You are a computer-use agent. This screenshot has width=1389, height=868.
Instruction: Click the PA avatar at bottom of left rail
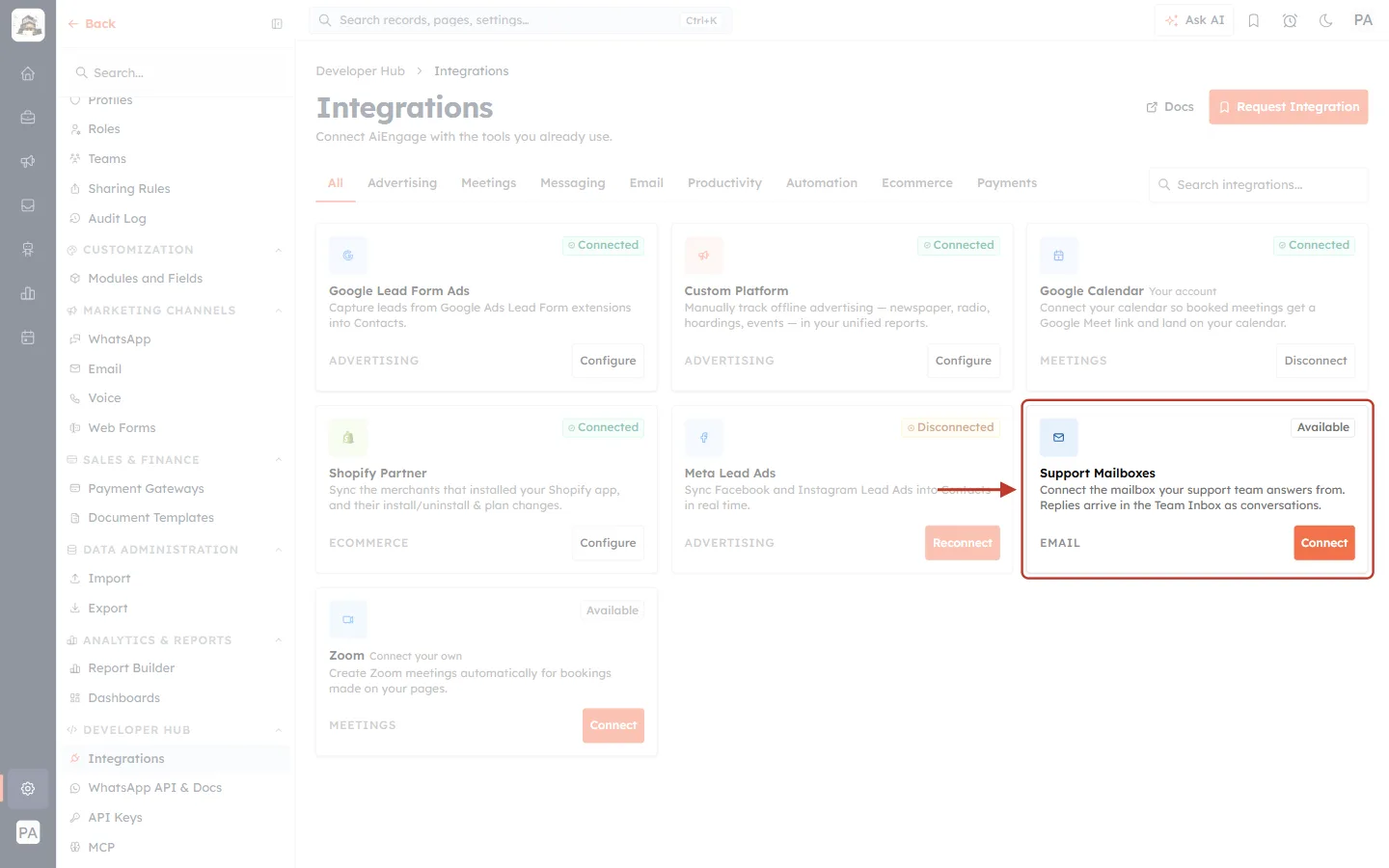[28, 832]
